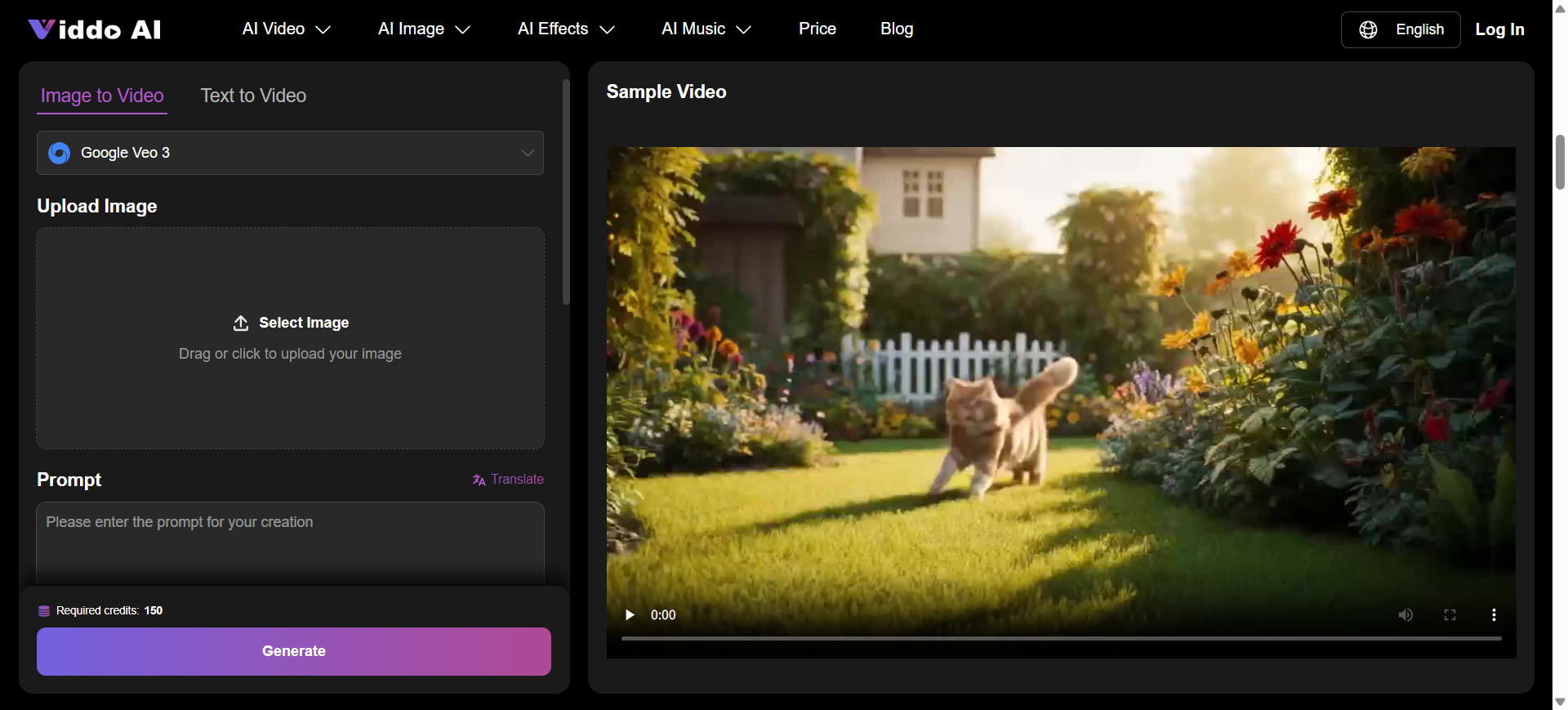The image size is (1568, 710).
Task: Click the globe language icon
Action: tap(1368, 29)
